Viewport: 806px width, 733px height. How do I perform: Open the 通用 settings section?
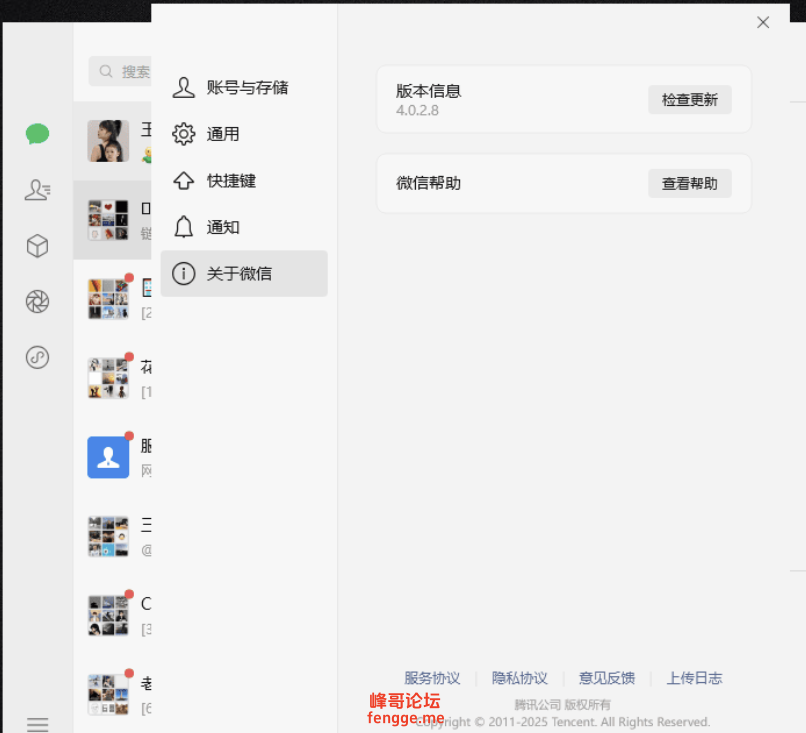click(x=244, y=134)
